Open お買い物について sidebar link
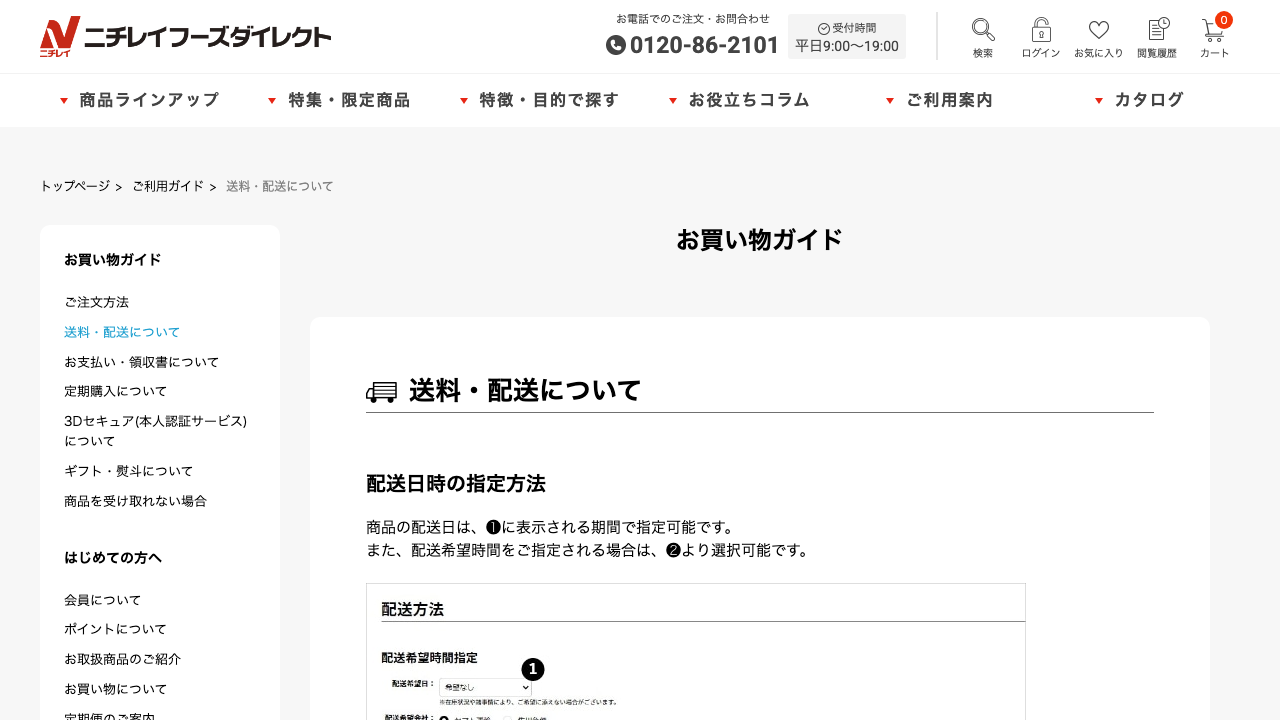 click(x=116, y=689)
